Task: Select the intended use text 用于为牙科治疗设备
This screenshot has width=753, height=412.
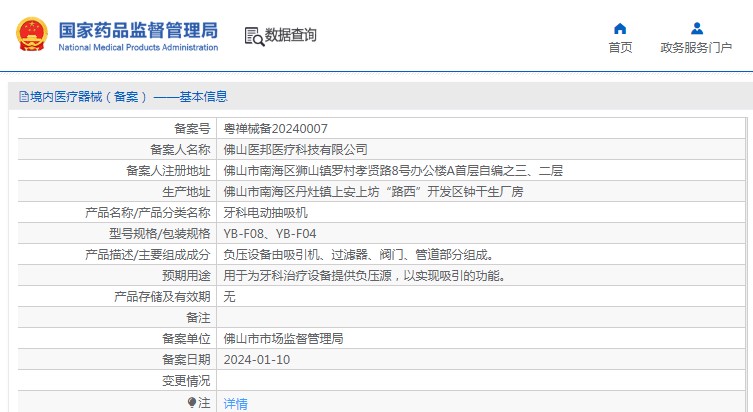Action: click(x=365, y=276)
